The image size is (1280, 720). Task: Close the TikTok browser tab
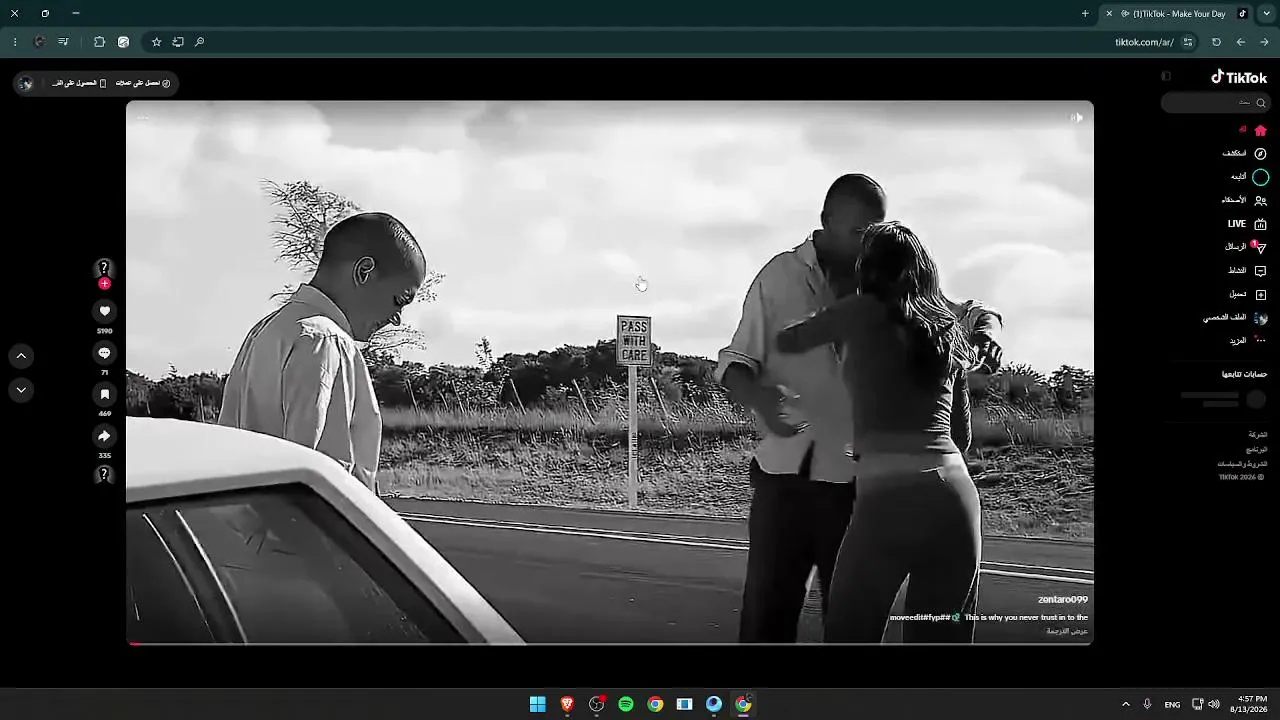pos(1108,14)
